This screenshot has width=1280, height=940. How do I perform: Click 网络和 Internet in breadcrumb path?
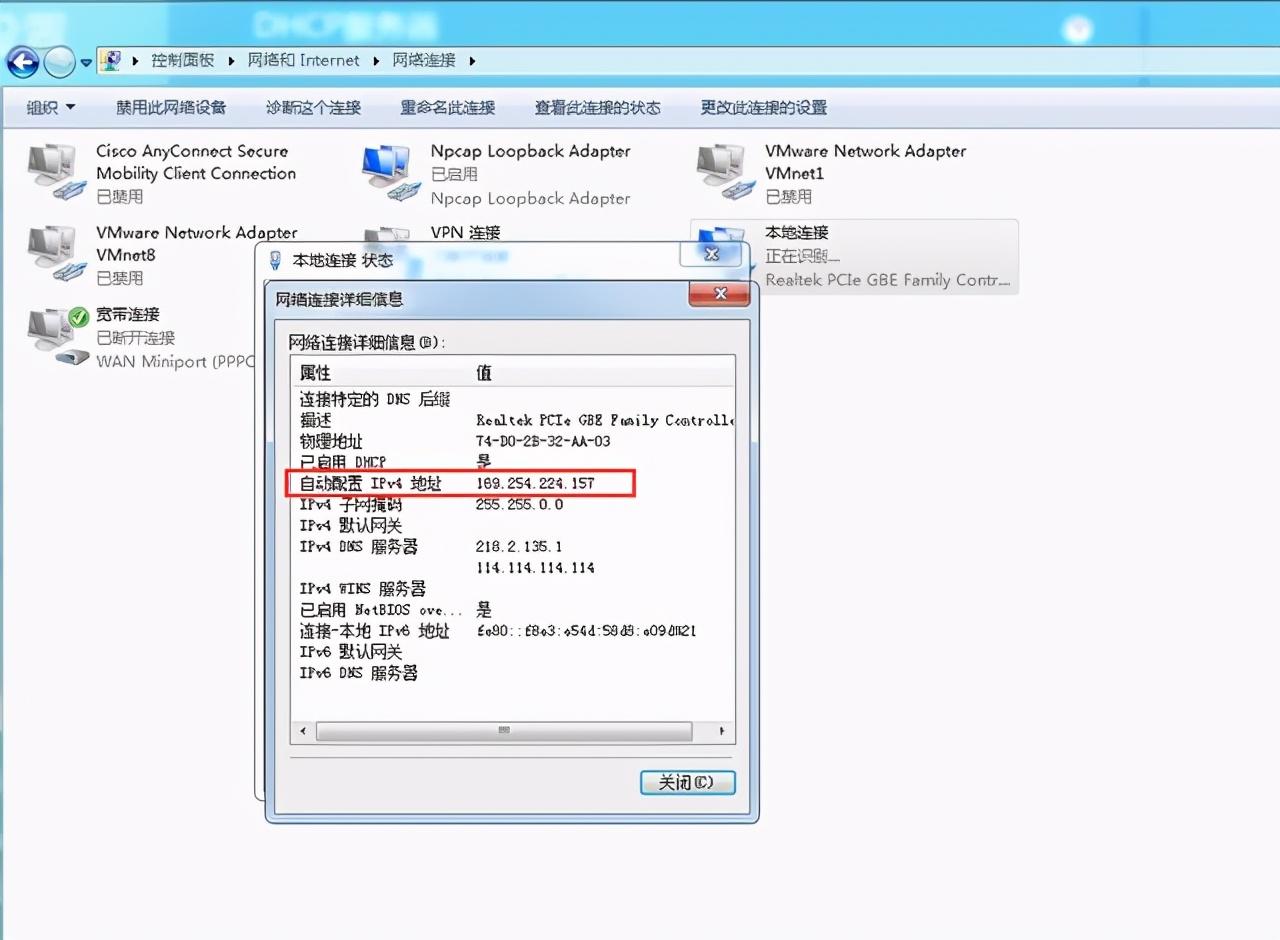[303, 61]
